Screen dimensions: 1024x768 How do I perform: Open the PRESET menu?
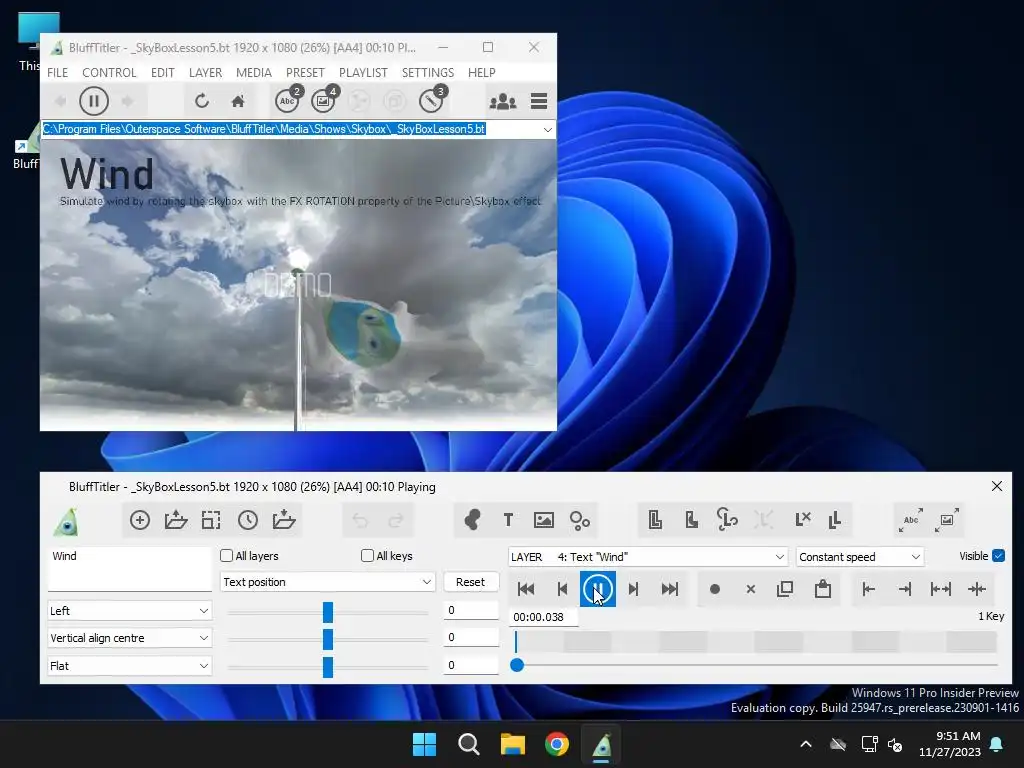(x=305, y=72)
